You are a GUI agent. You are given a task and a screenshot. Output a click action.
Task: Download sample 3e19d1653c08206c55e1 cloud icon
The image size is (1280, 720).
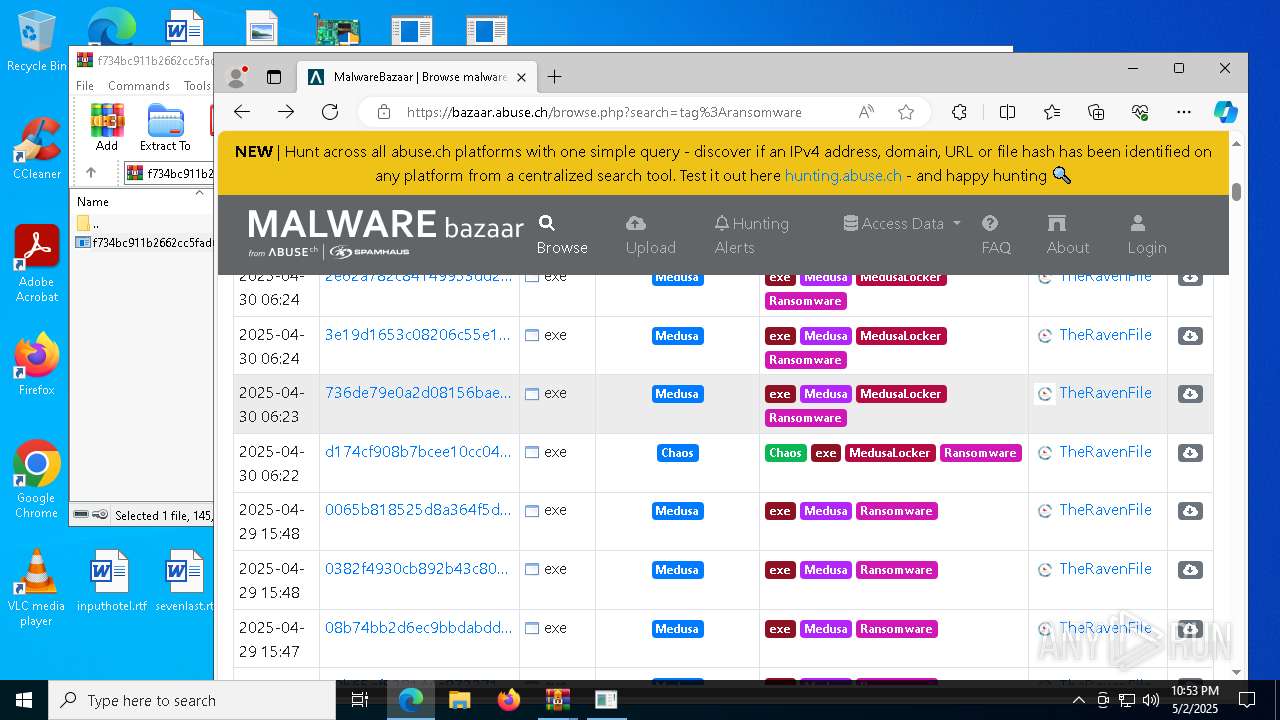tap(1190, 336)
